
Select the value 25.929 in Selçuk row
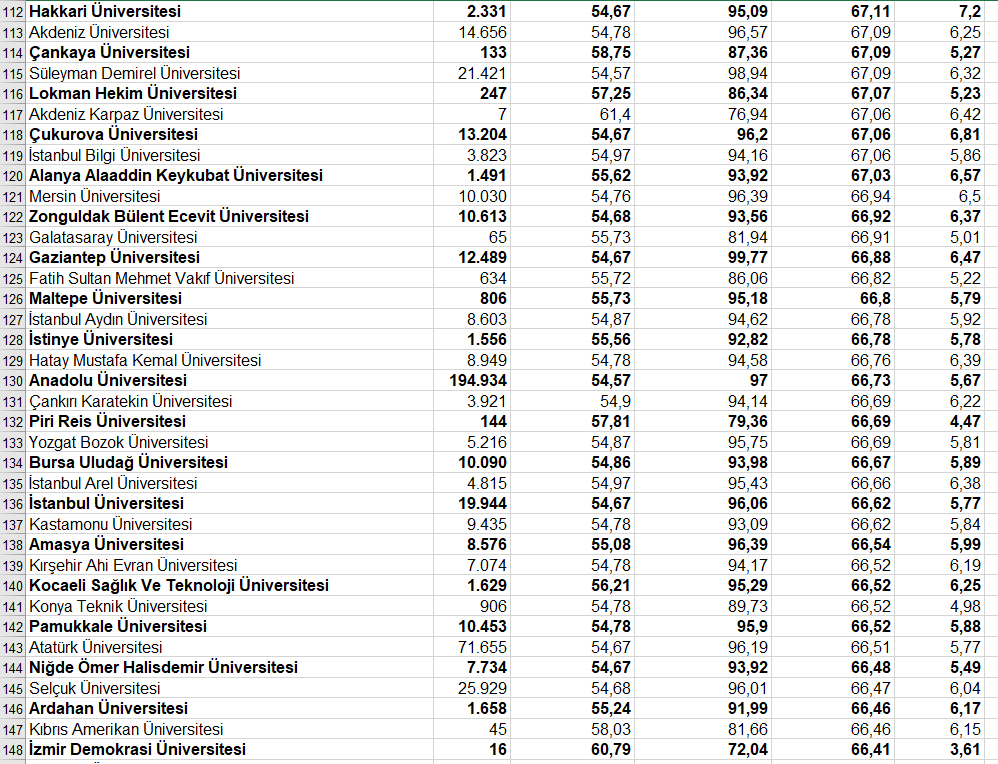[482, 688]
